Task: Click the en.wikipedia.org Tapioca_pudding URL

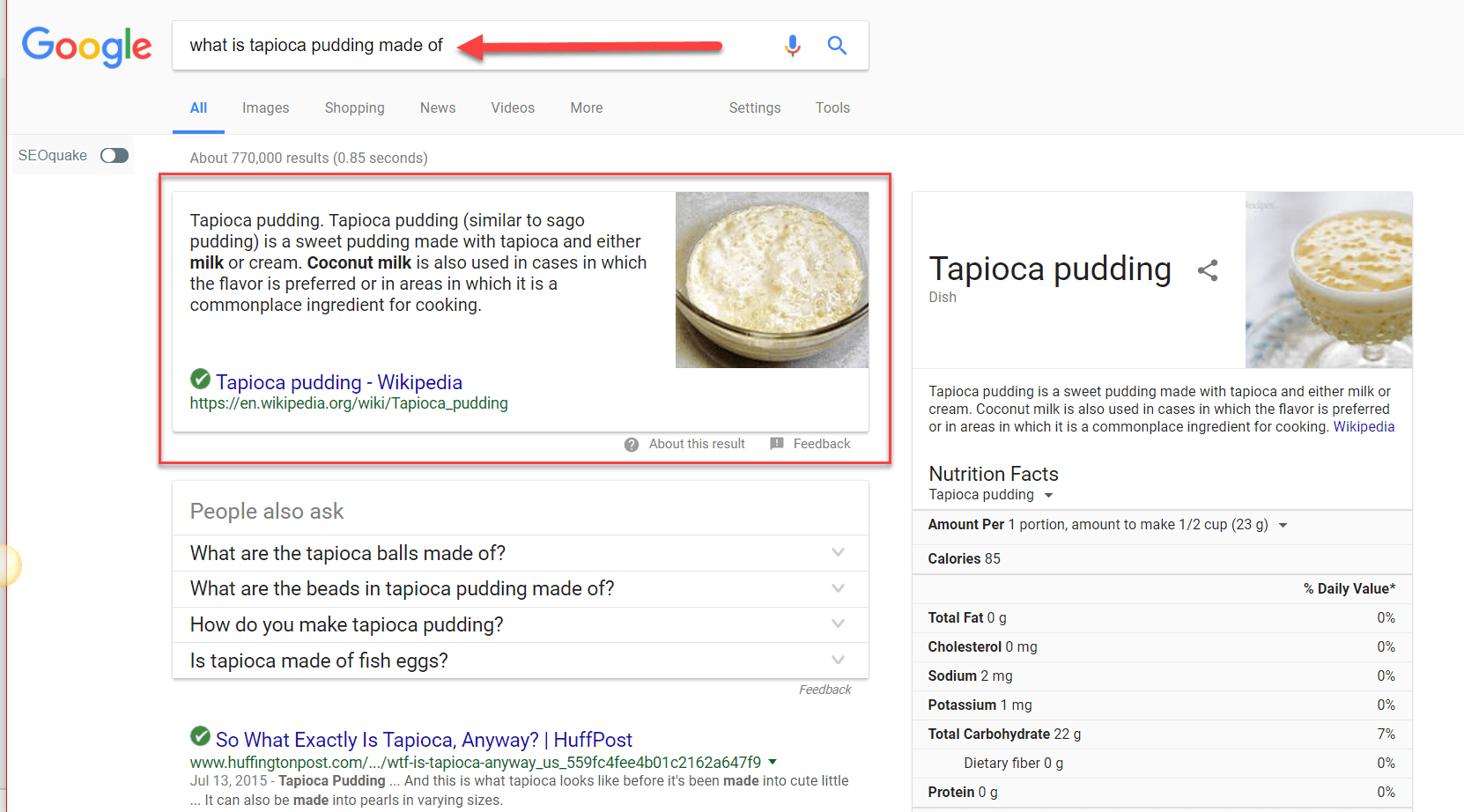Action: (349, 403)
